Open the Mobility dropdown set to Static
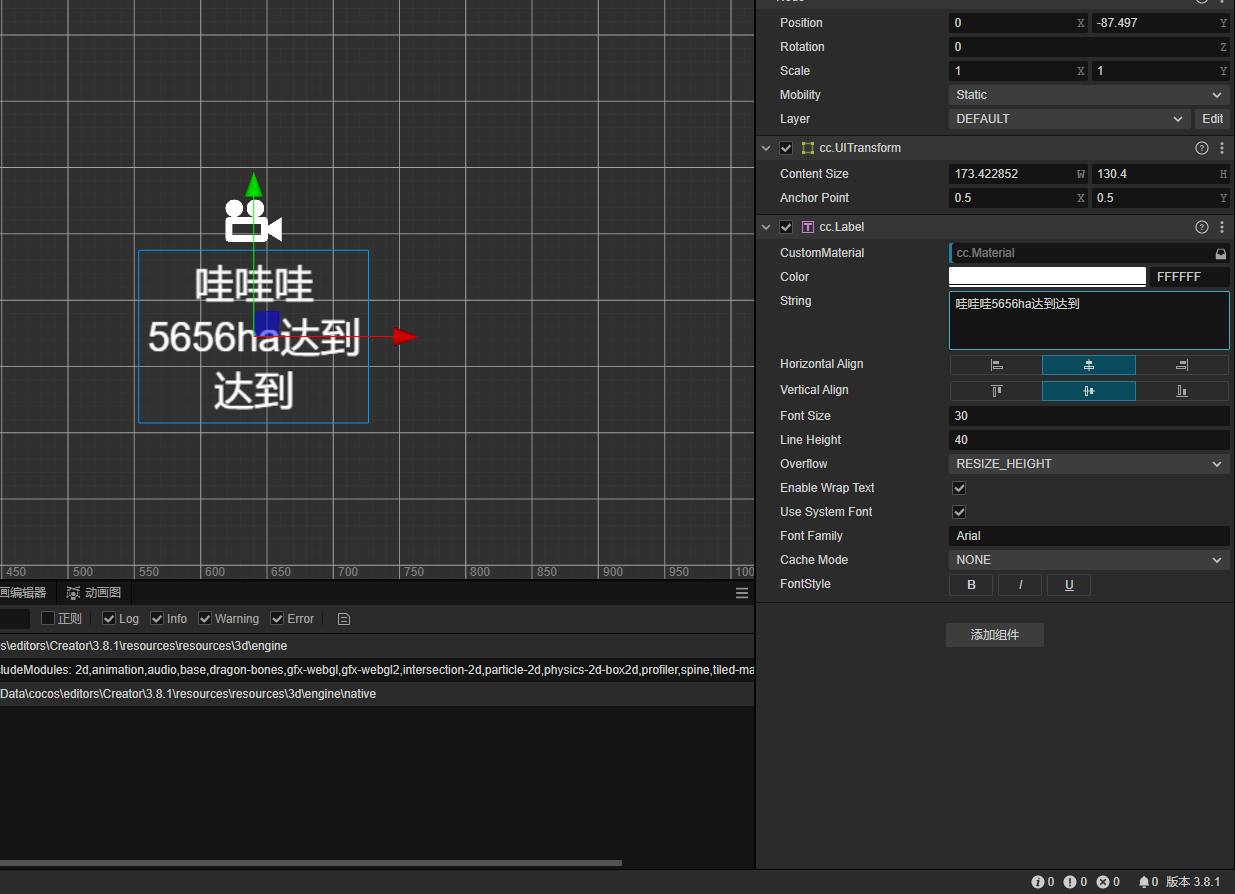Viewport: 1235px width, 894px height. (x=1089, y=95)
